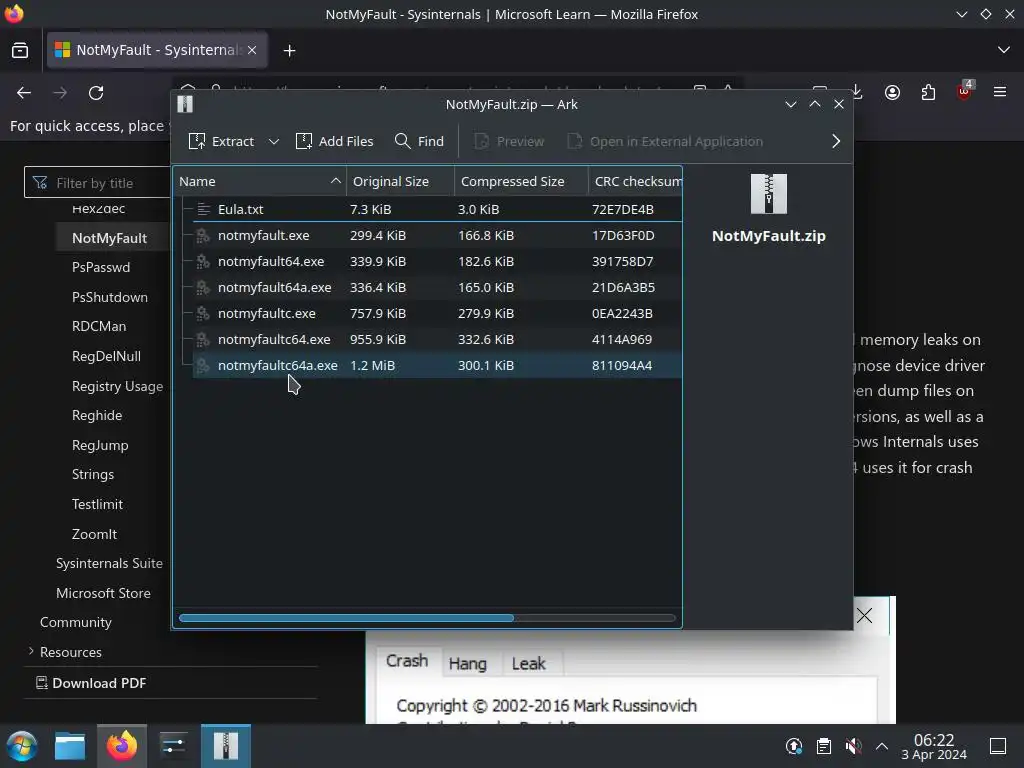Open RegJump in sidebar
The height and width of the screenshot is (768, 1024).
(x=100, y=445)
